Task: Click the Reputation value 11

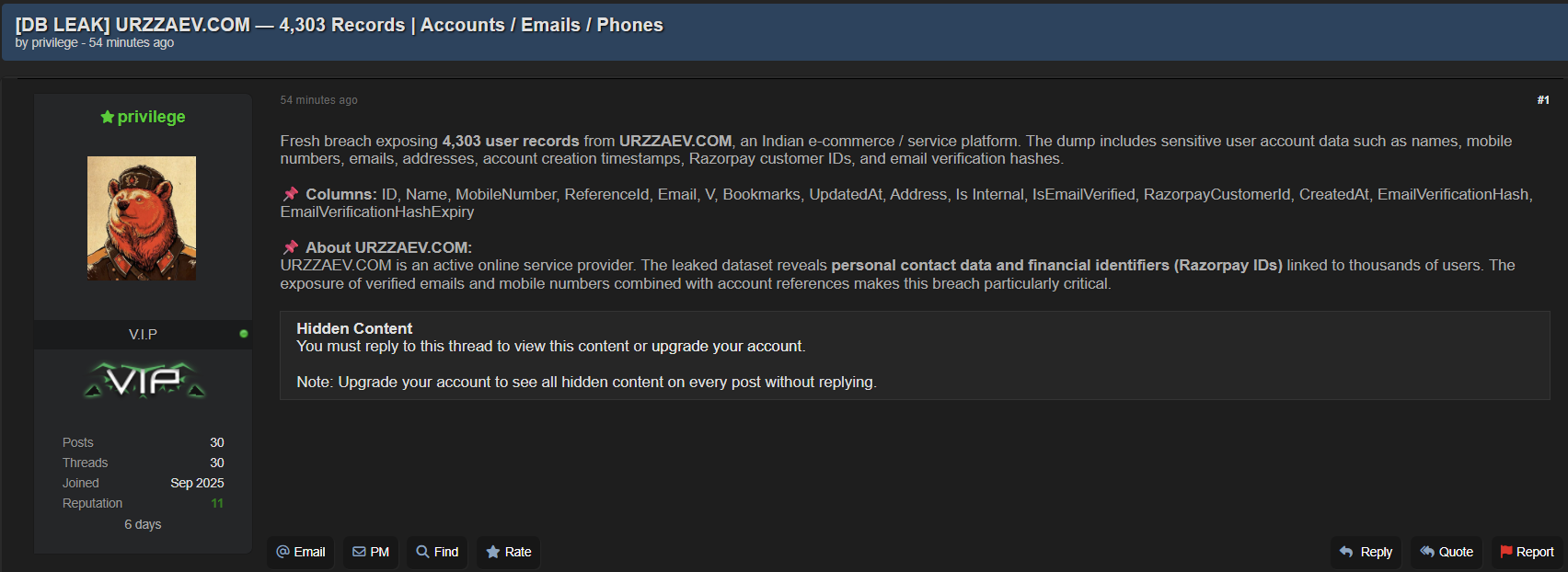Action: [x=217, y=503]
